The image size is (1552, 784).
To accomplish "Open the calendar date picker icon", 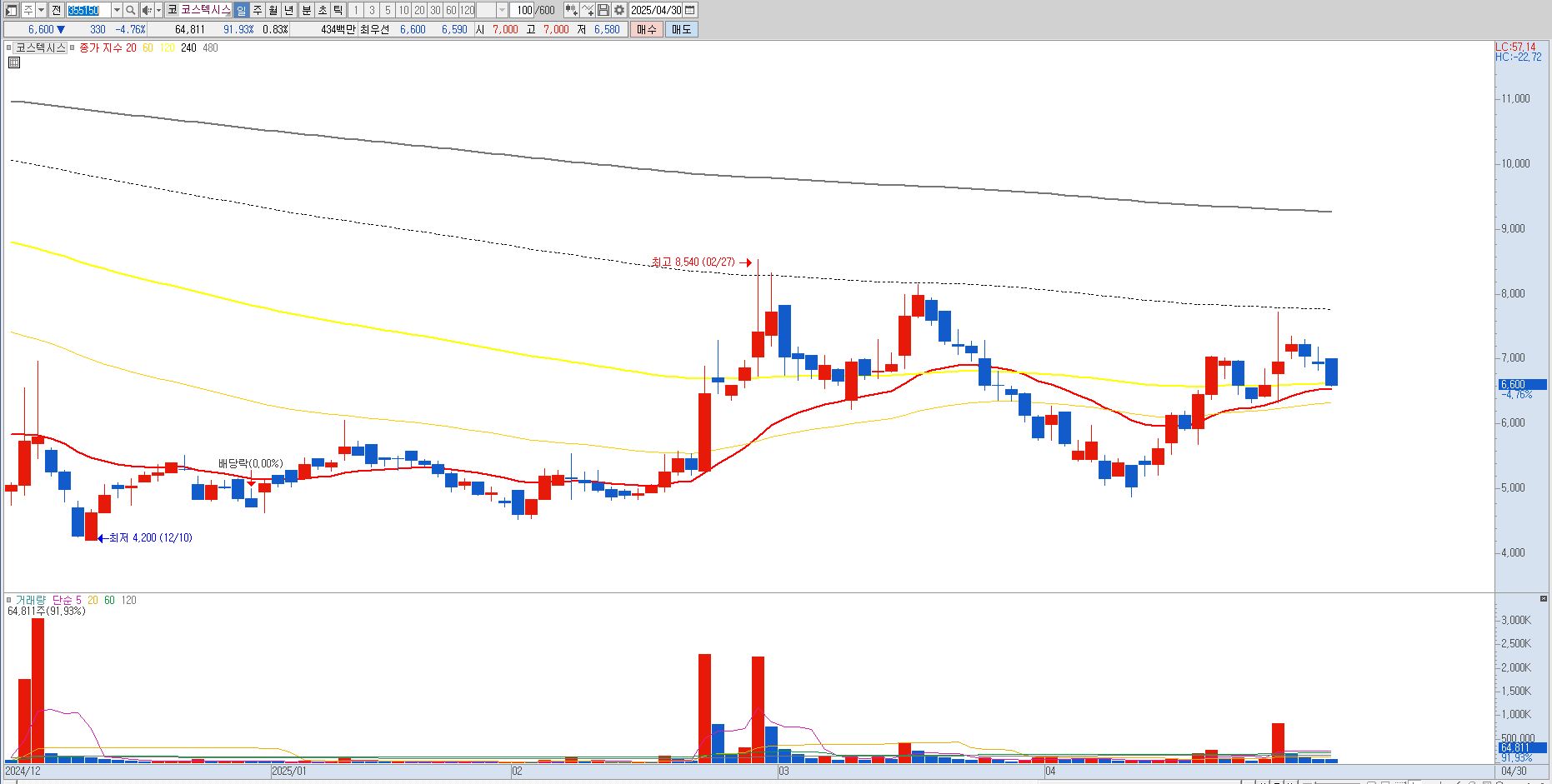I will point(690,10).
